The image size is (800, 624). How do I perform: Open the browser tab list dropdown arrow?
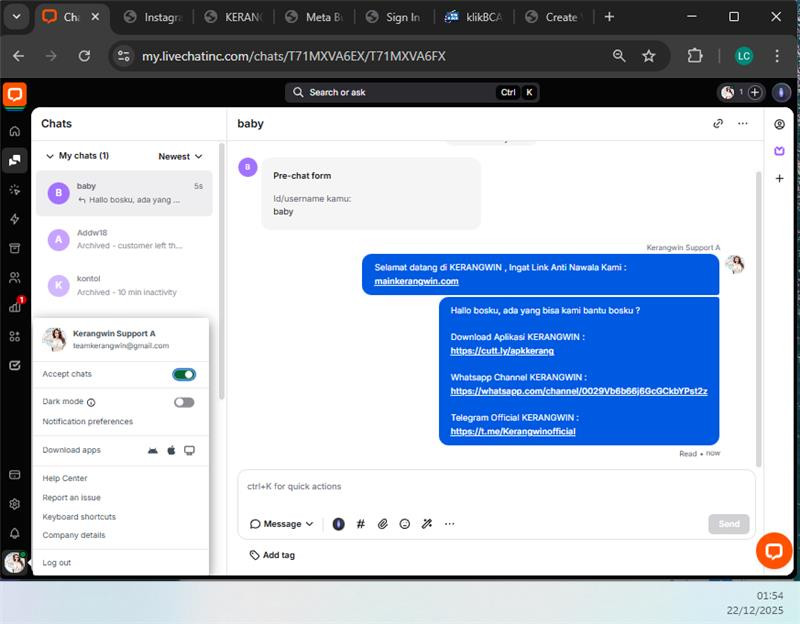[x=17, y=16]
